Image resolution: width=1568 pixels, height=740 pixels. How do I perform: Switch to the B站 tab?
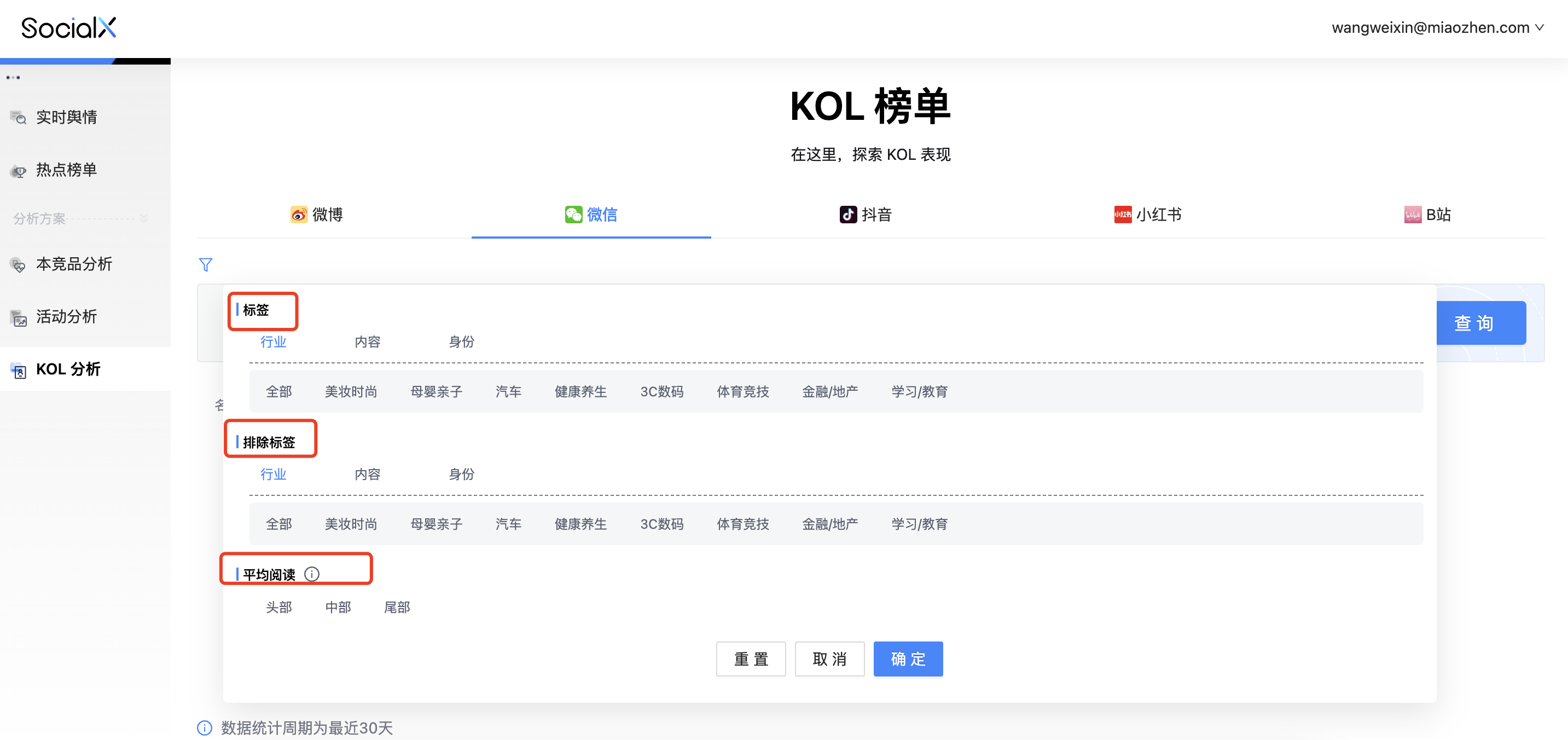(1427, 215)
